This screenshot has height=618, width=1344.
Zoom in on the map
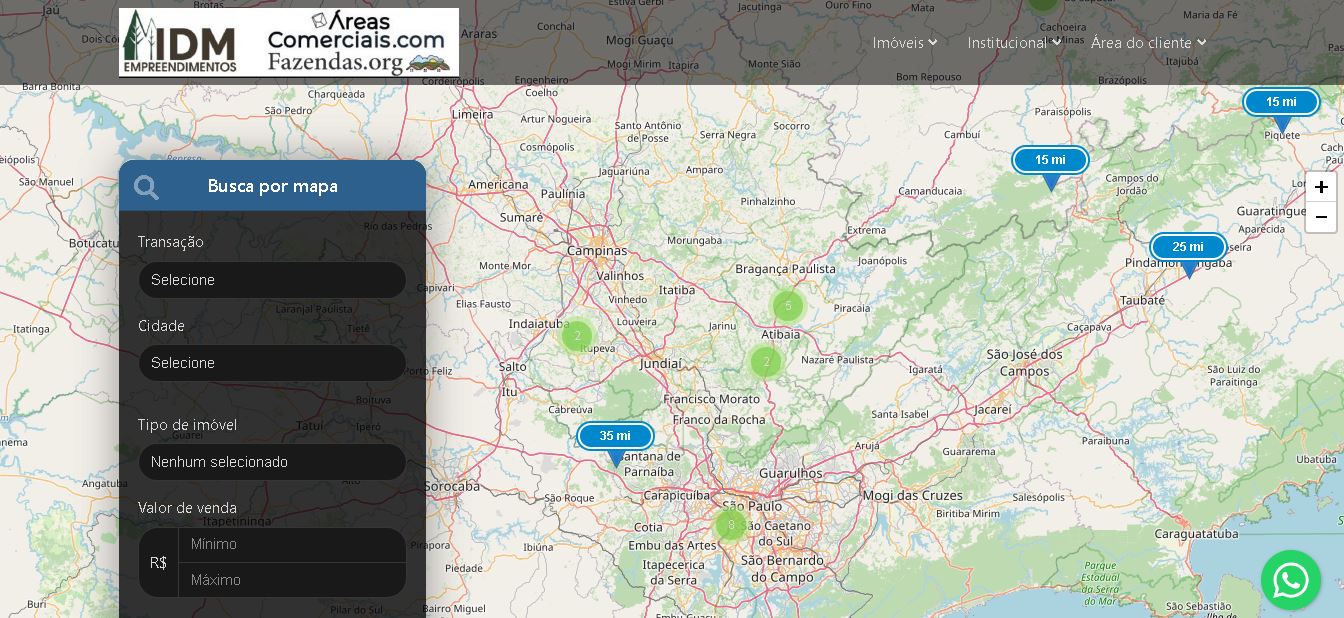point(1321,187)
